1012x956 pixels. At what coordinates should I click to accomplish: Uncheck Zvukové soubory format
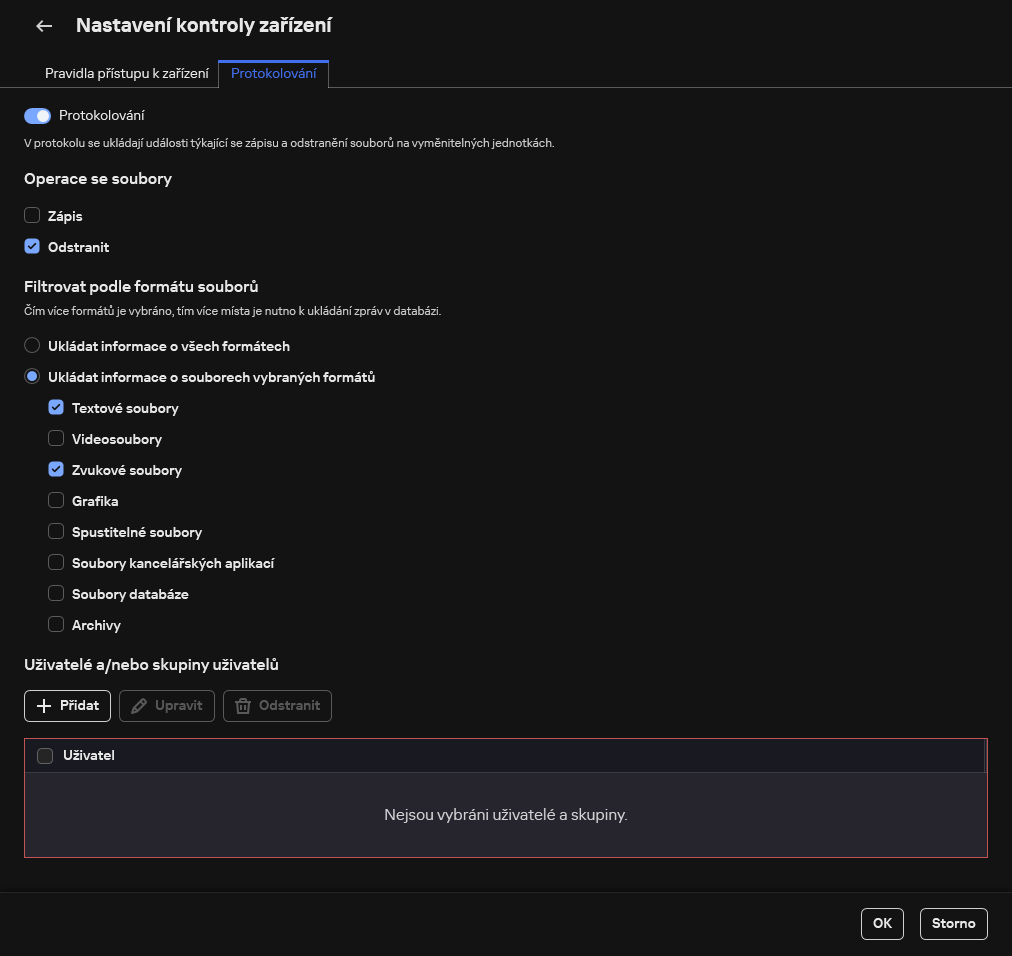pos(56,469)
